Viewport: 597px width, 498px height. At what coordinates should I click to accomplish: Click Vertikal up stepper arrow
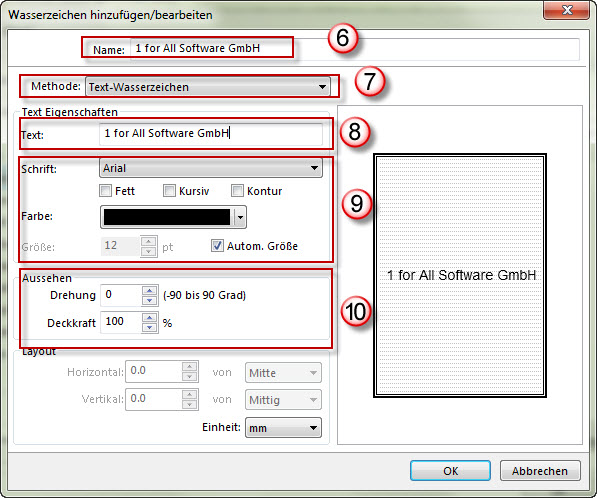pyautogui.click(x=190, y=394)
